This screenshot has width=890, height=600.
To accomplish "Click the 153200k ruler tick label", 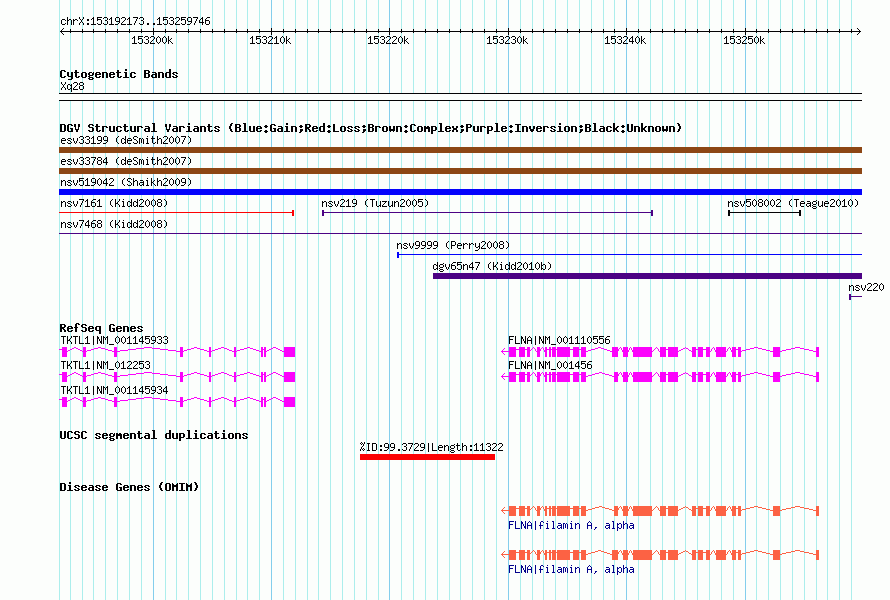I will (x=152, y=40).
